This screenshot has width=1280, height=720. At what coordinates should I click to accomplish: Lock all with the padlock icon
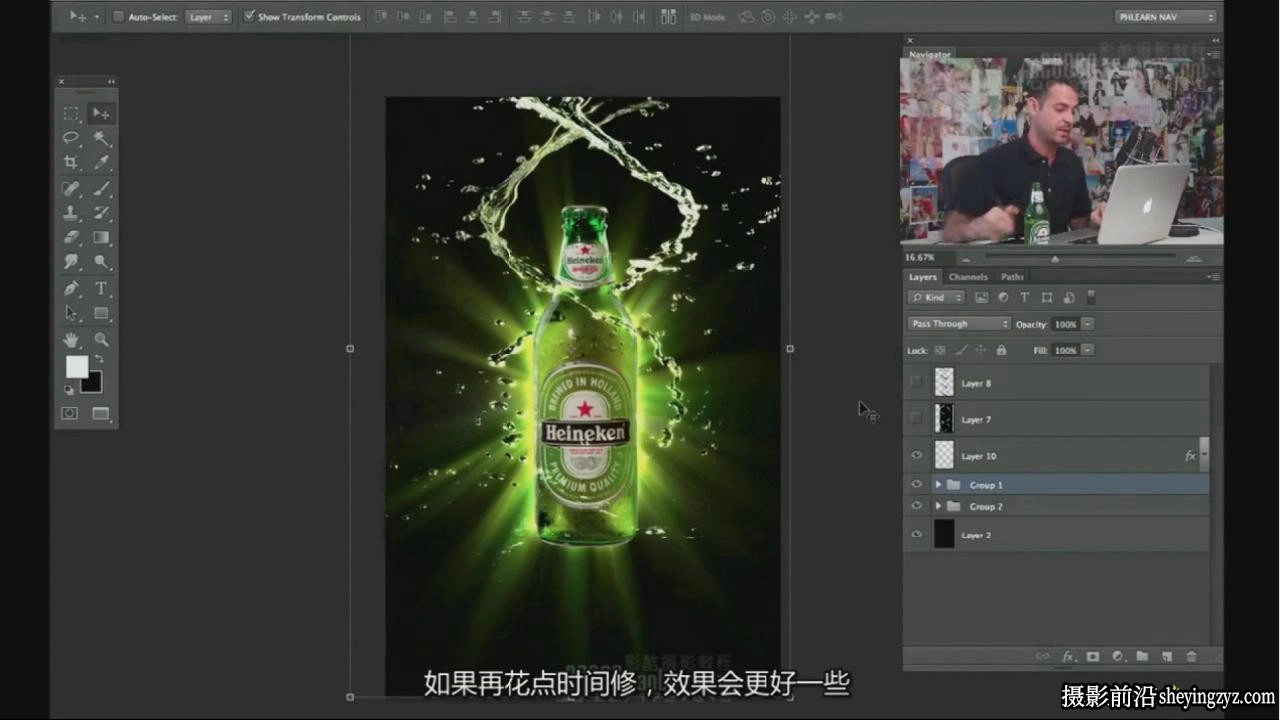pos(1001,350)
